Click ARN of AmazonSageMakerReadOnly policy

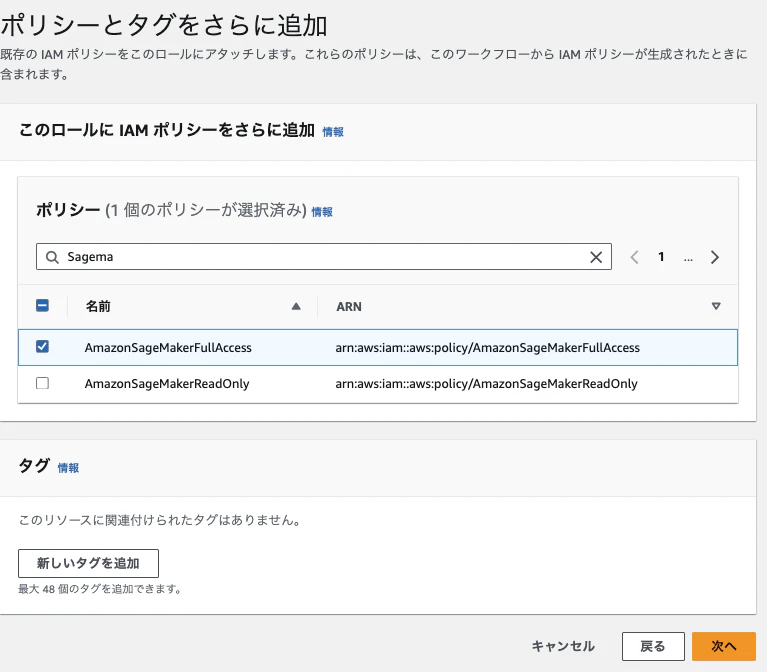coord(487,384)
